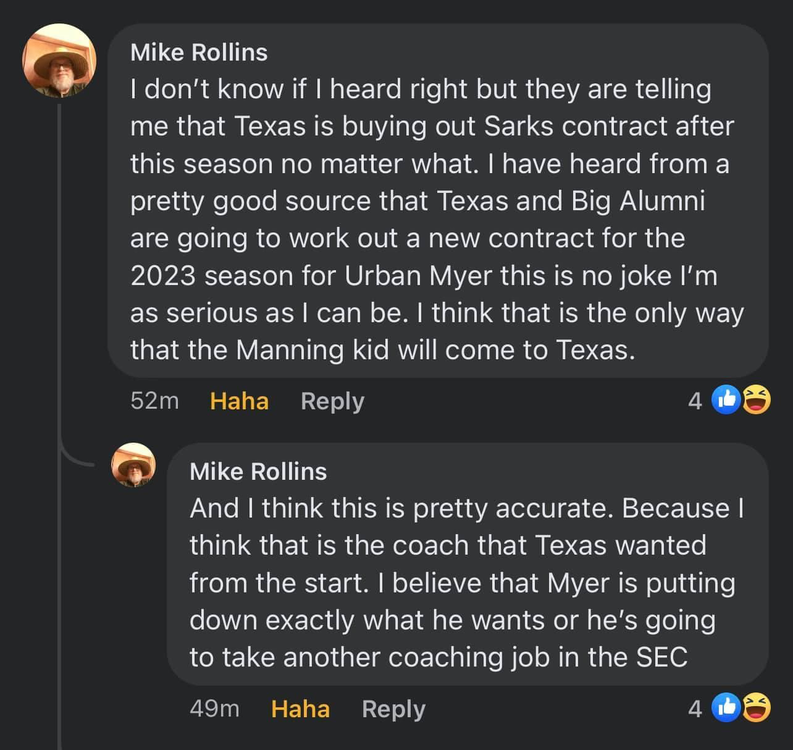Click the blue Like reaction icon on the reply
This screenshot has width=793, height=750.
[x=725, y=709]
